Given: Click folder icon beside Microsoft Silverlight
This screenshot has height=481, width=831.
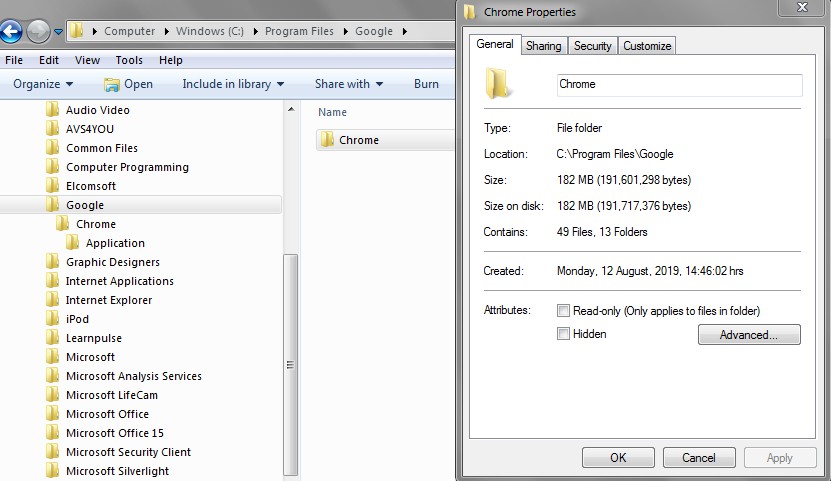Looking at the screenshot, I should 52,470.
